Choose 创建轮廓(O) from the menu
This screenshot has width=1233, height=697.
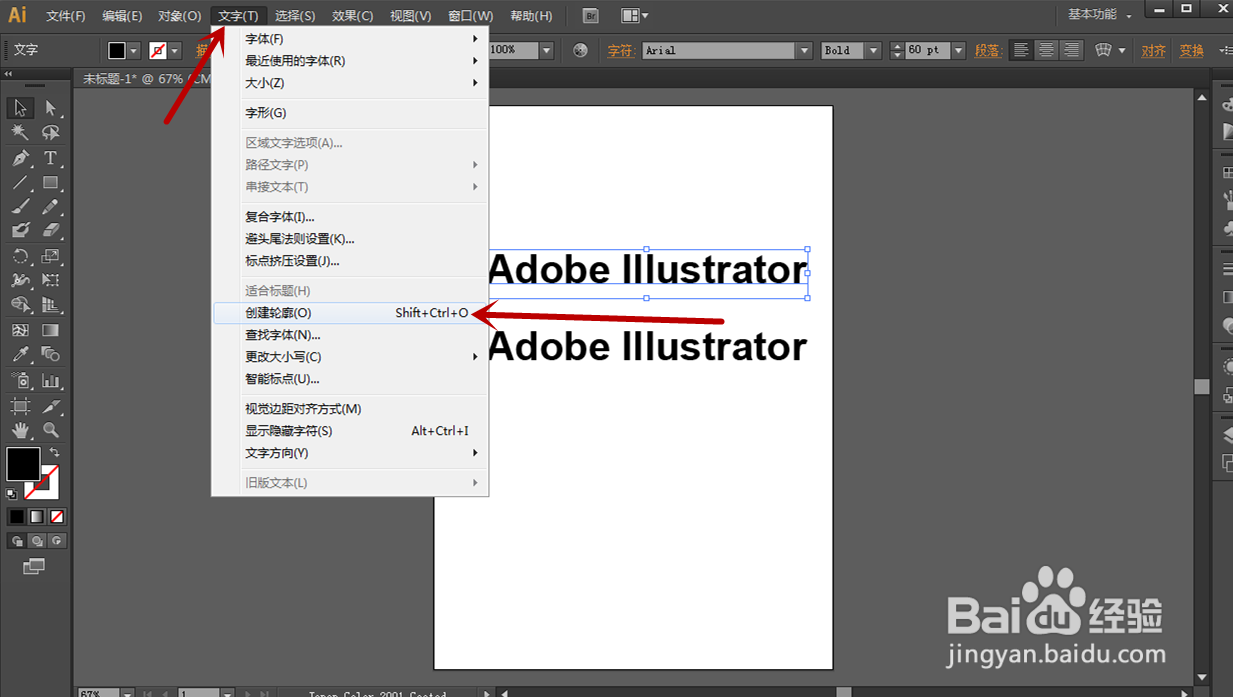click(x=350, y=313)
